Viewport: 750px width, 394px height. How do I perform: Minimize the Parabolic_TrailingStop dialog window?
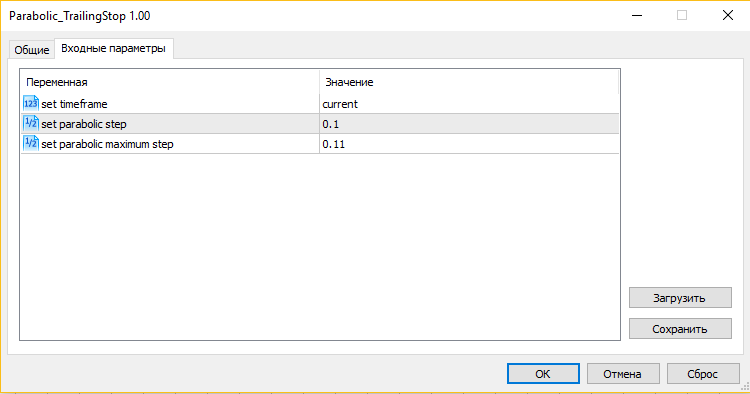(x=637, y=15)
